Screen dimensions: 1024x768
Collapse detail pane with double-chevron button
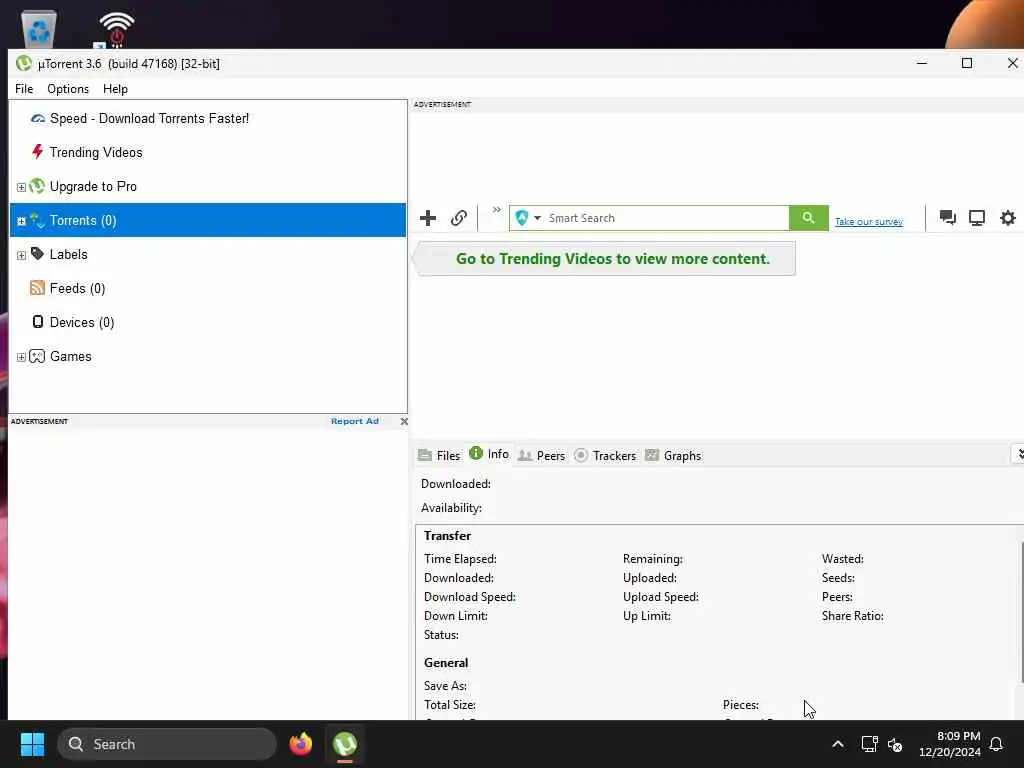pos(1019,454)
